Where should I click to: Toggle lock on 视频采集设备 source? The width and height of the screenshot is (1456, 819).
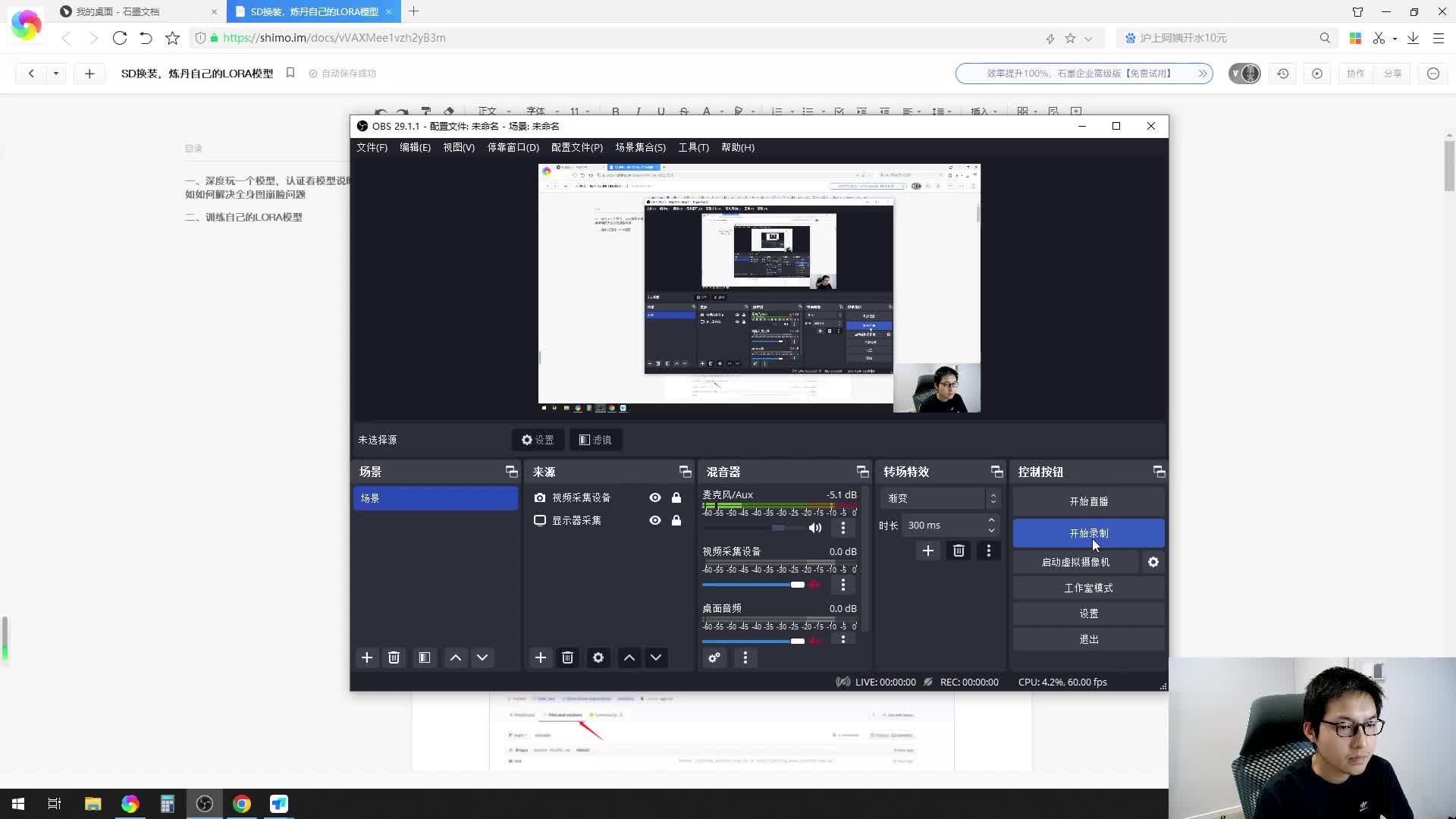[676, 497]
